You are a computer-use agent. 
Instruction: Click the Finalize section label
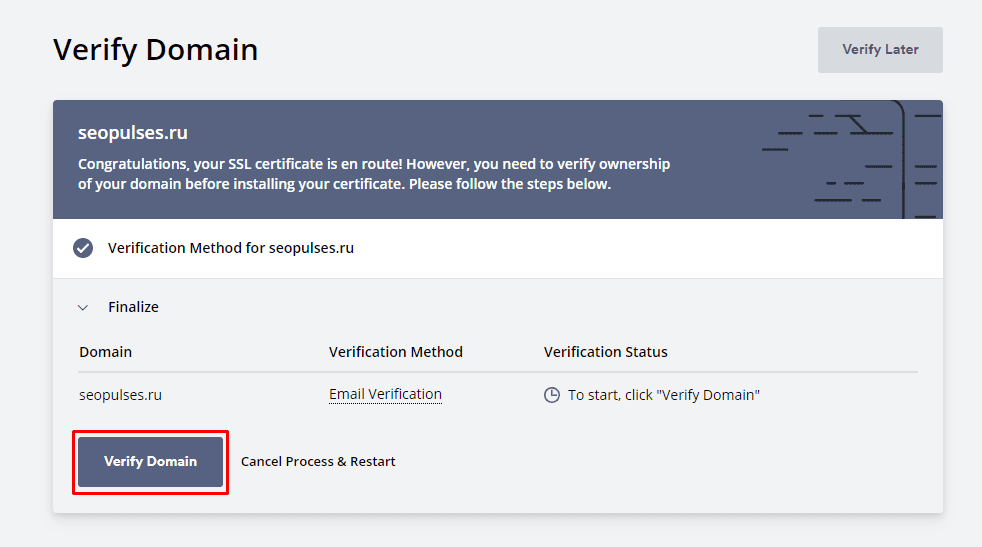tap(133, 307)
